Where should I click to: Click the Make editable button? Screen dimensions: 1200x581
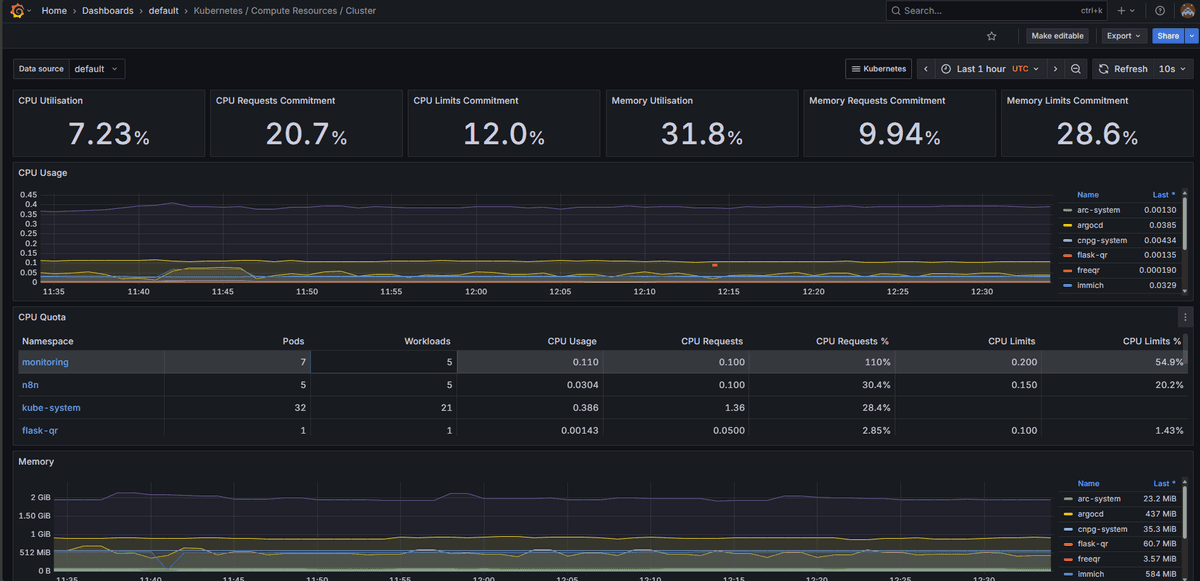pyautogui.click(x=1056, y=35)
